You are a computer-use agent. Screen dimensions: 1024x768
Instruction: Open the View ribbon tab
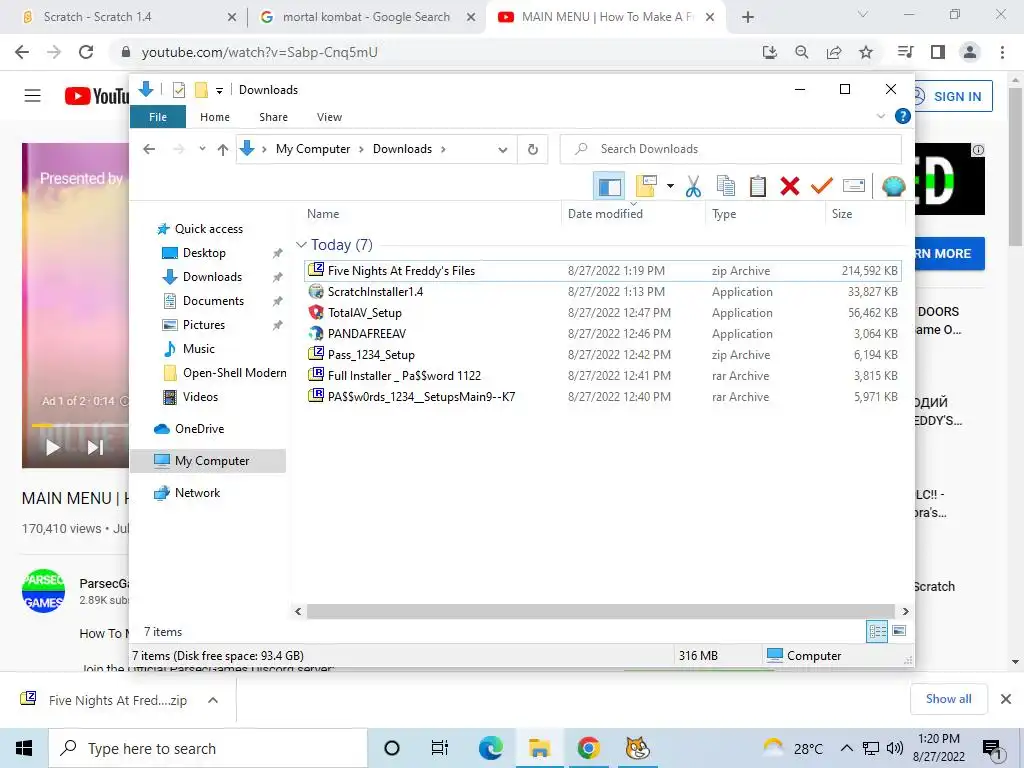tap(329, 117)
